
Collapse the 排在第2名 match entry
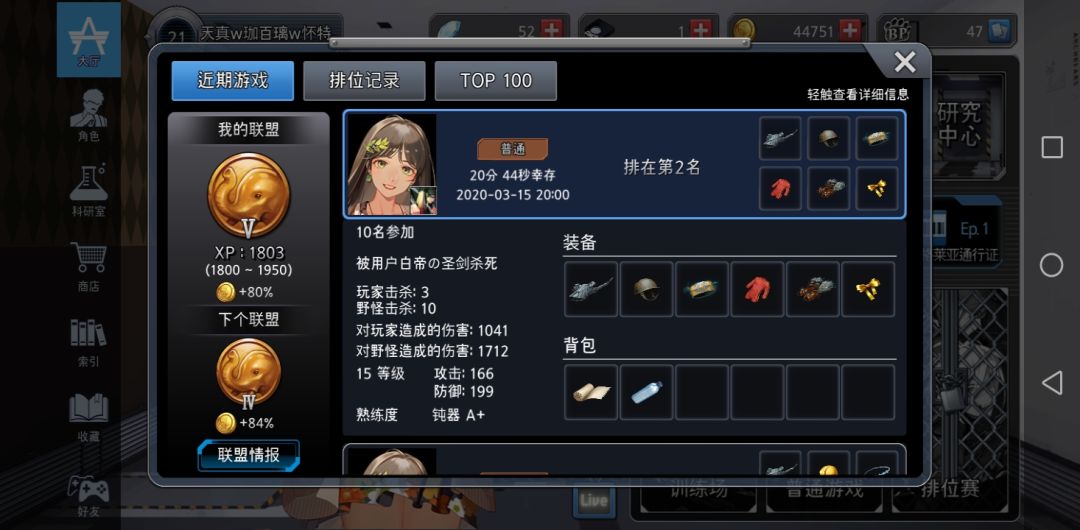pyautogui.click(x=625, y=165)
